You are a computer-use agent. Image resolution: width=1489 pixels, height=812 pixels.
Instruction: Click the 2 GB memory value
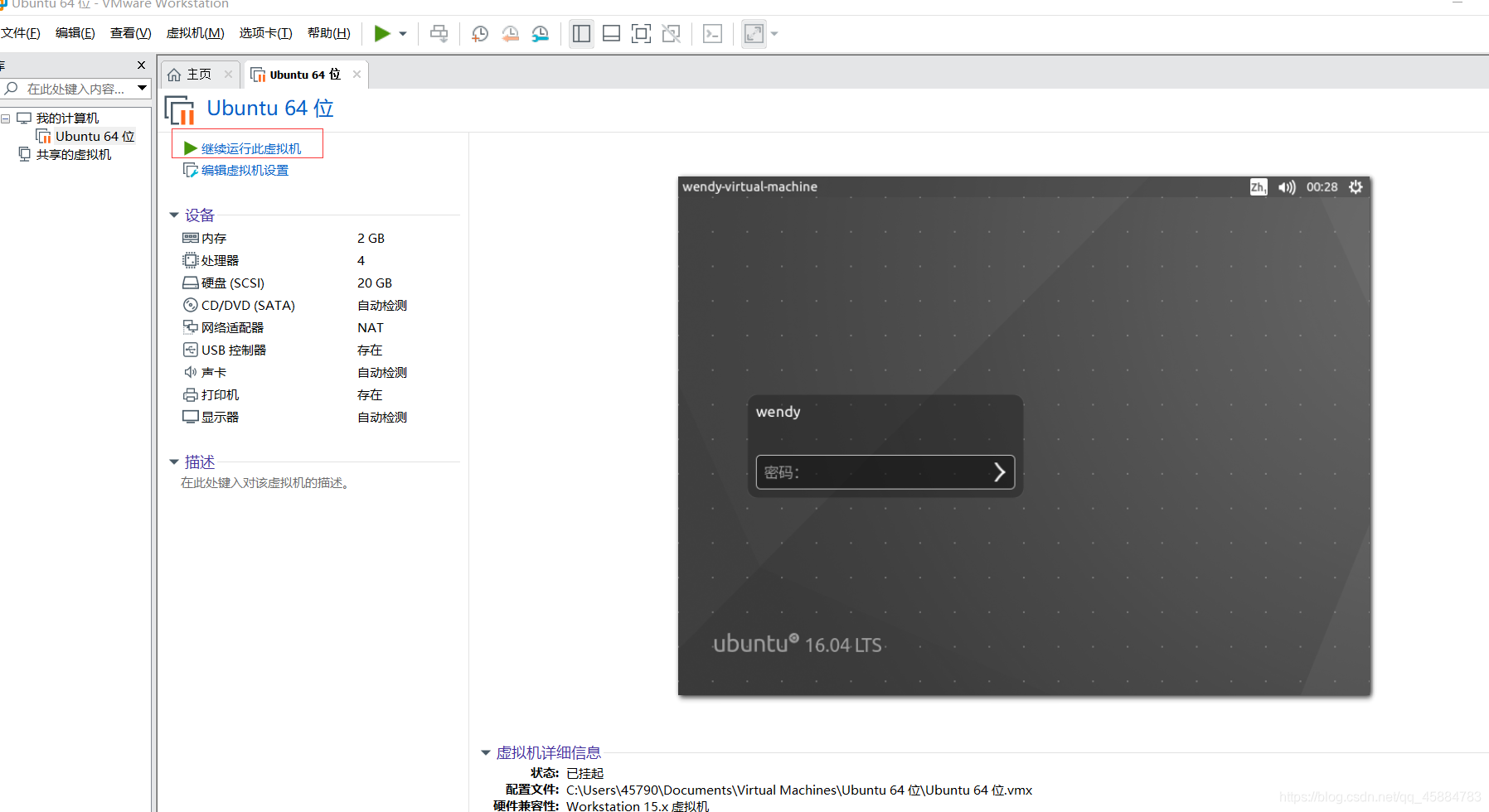[x=371, y=238]
